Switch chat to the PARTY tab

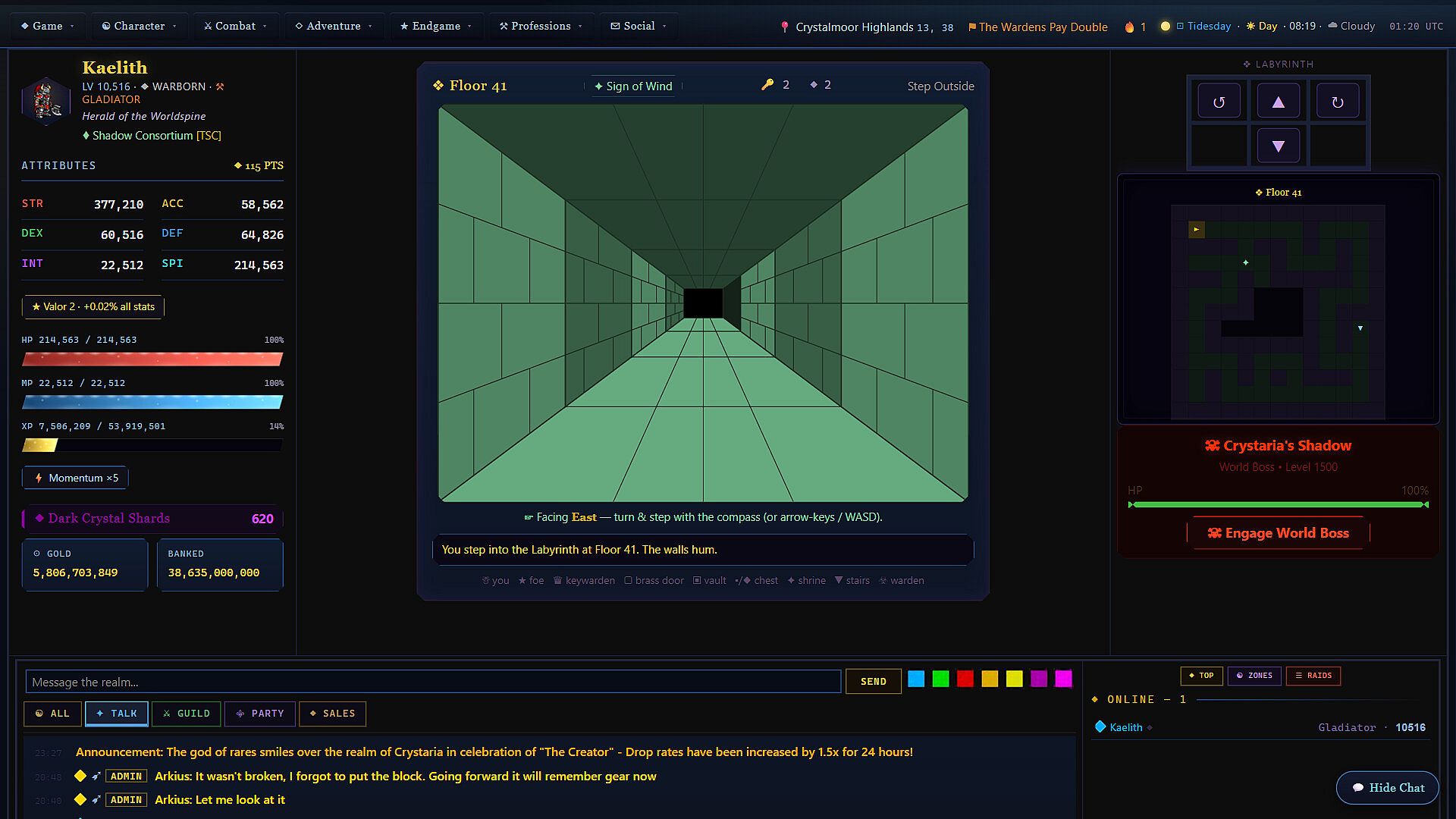260,714
